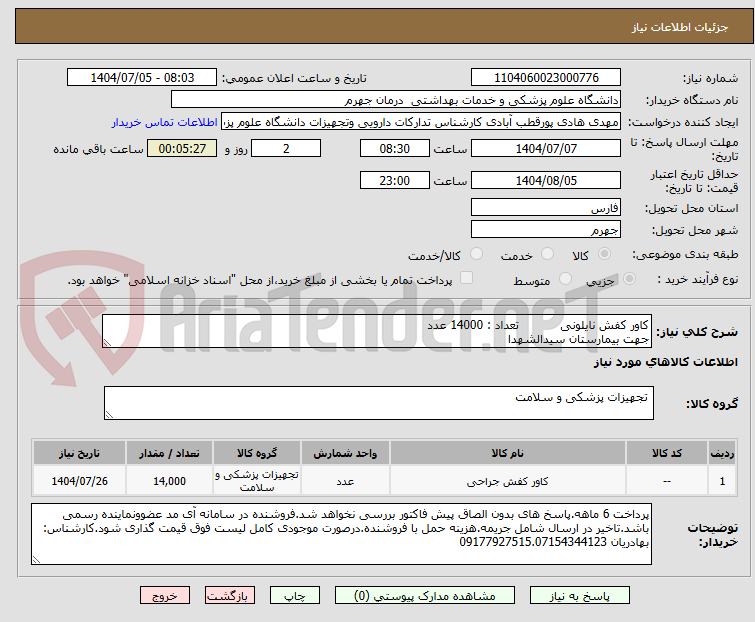Click the deadline time field 08:30
755x622 pixels.
(395, 148)
